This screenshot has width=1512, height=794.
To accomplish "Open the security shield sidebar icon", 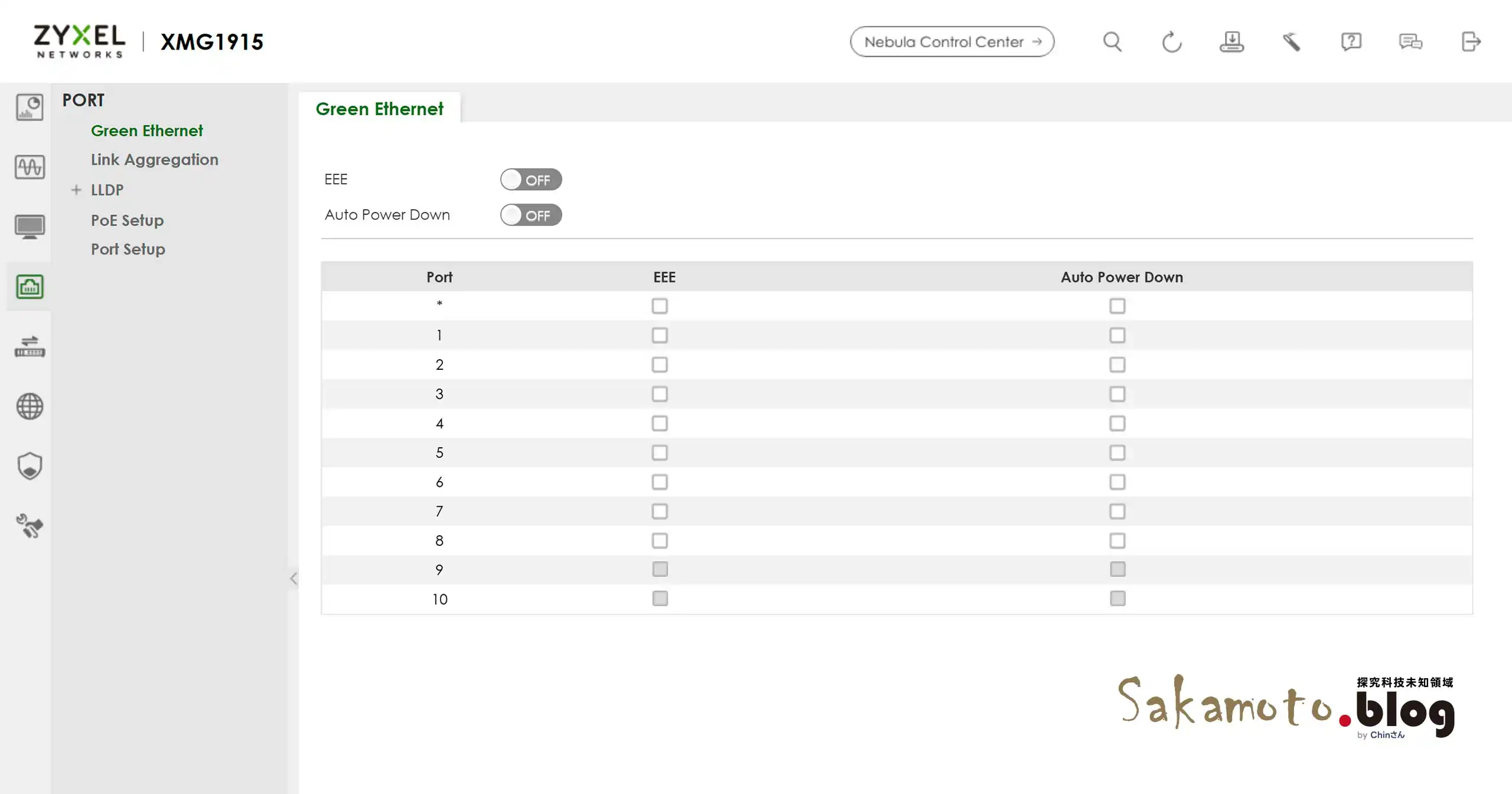I will (30, 466).
